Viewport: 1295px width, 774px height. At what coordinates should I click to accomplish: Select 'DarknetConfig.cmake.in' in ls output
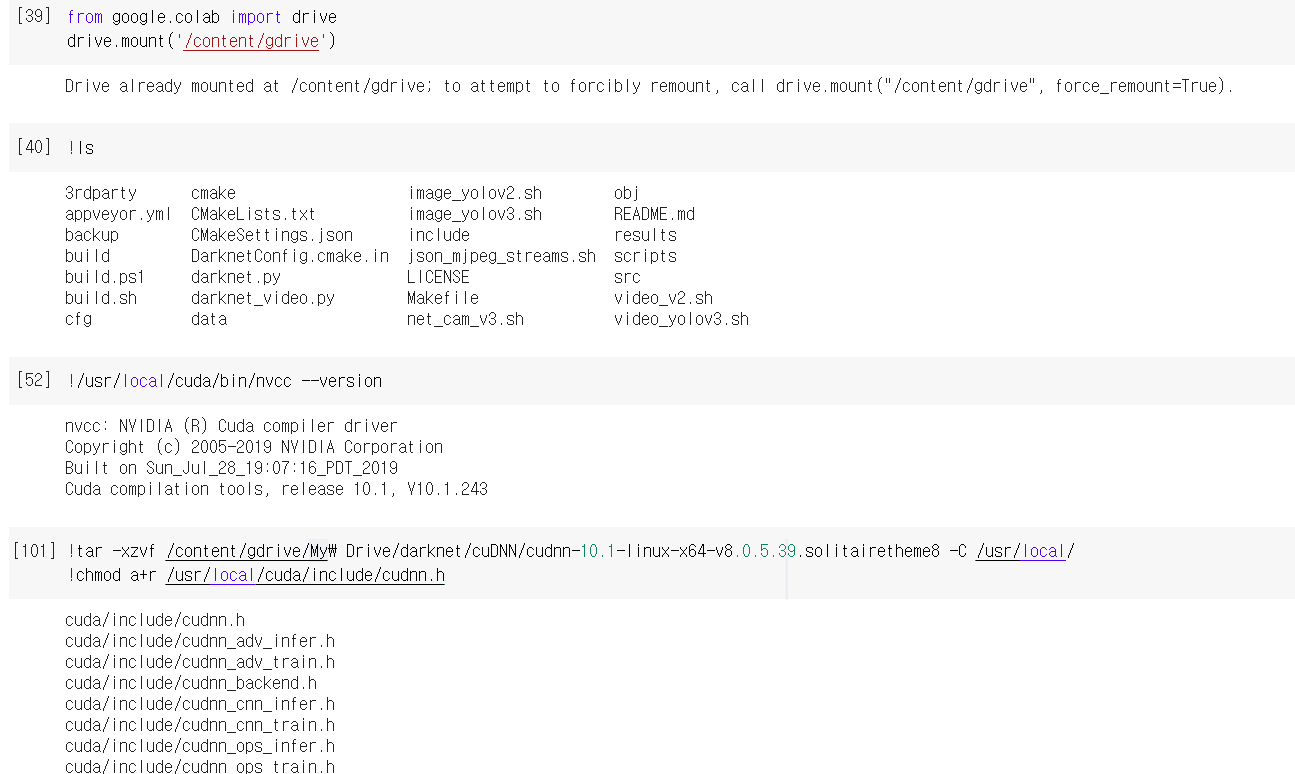pyautogui.click(x=290, y=256)
